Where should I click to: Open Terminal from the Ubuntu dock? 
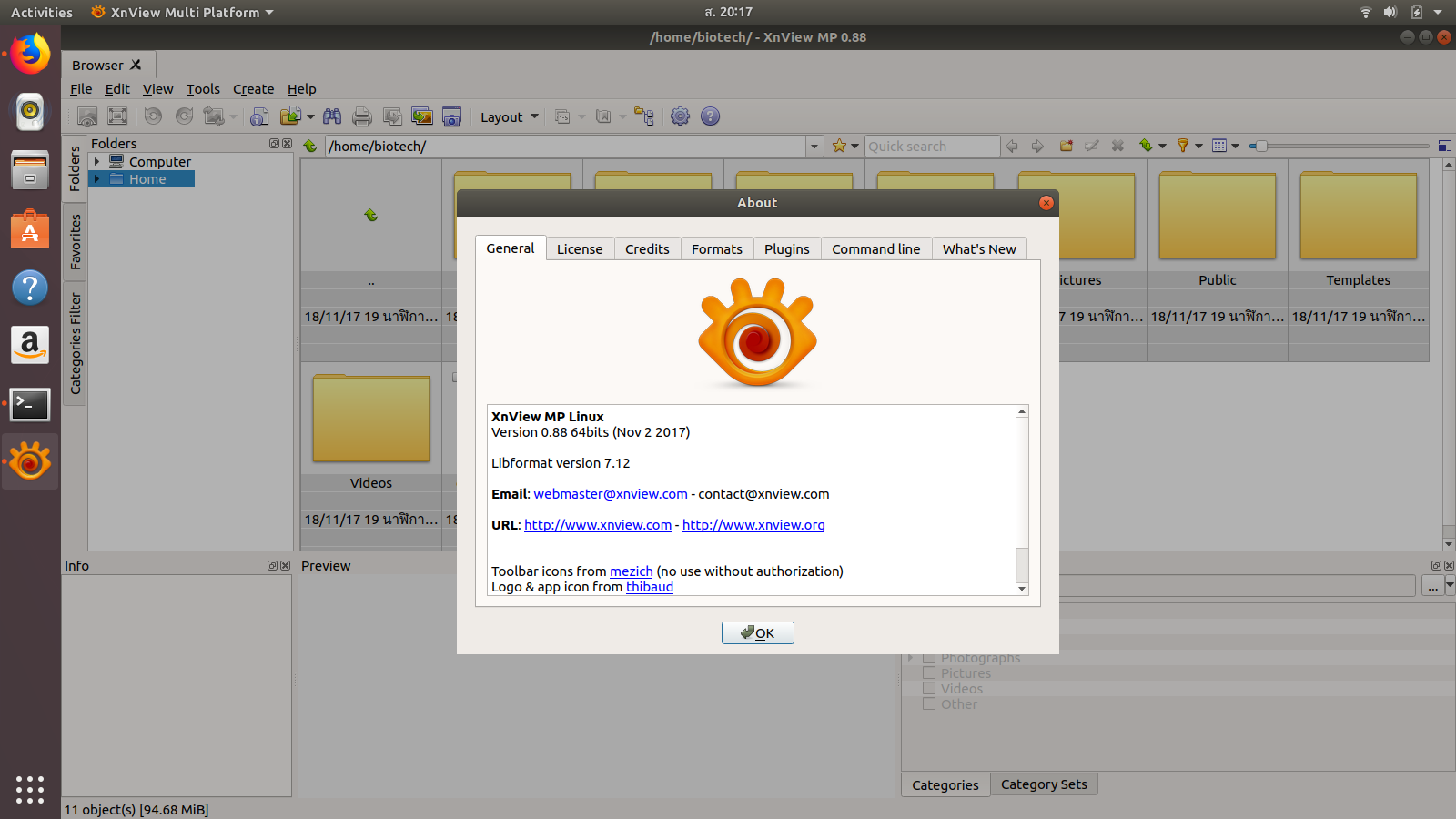point(30,404)
